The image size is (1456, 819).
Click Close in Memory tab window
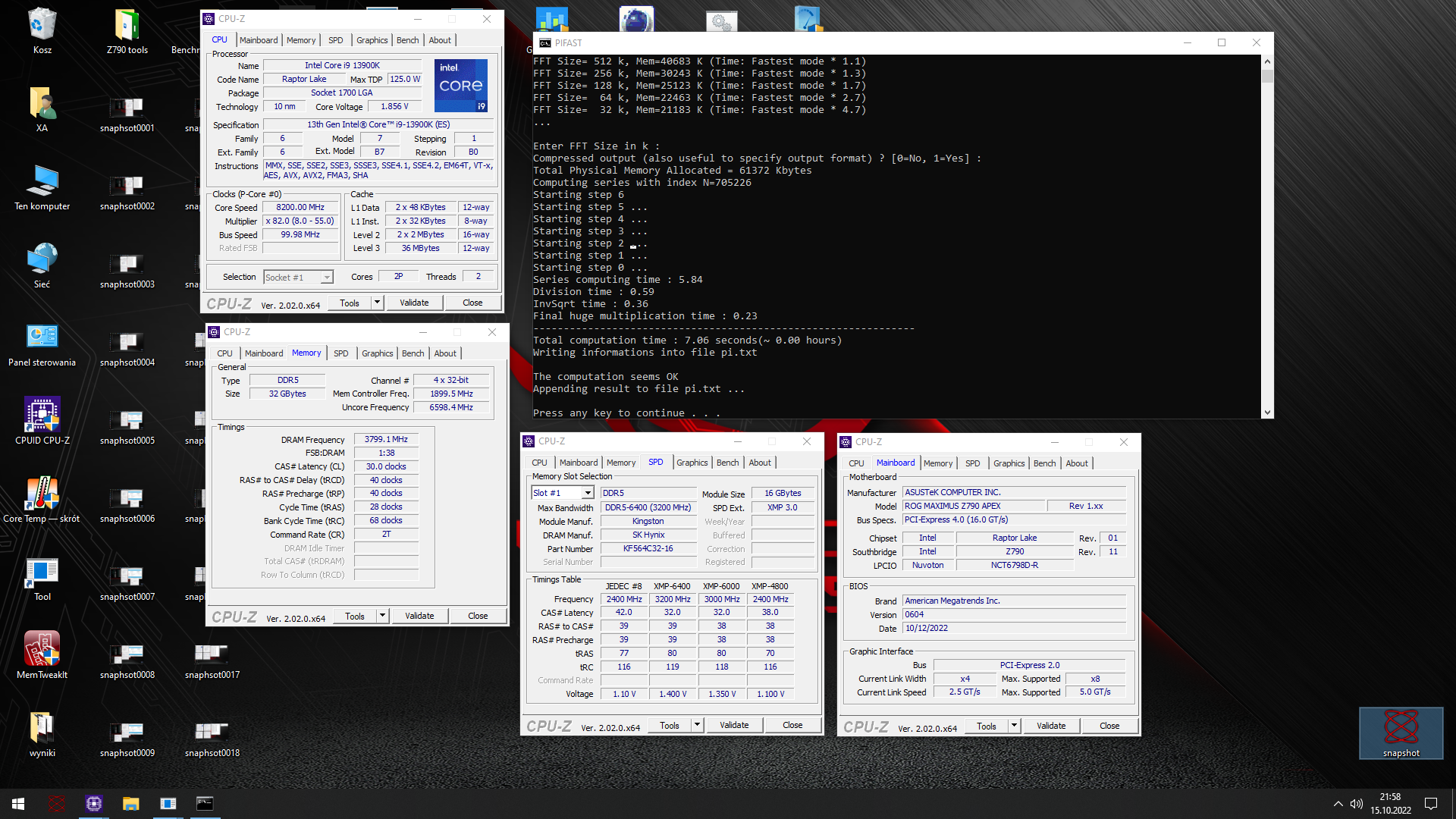(x=478, y=616)
